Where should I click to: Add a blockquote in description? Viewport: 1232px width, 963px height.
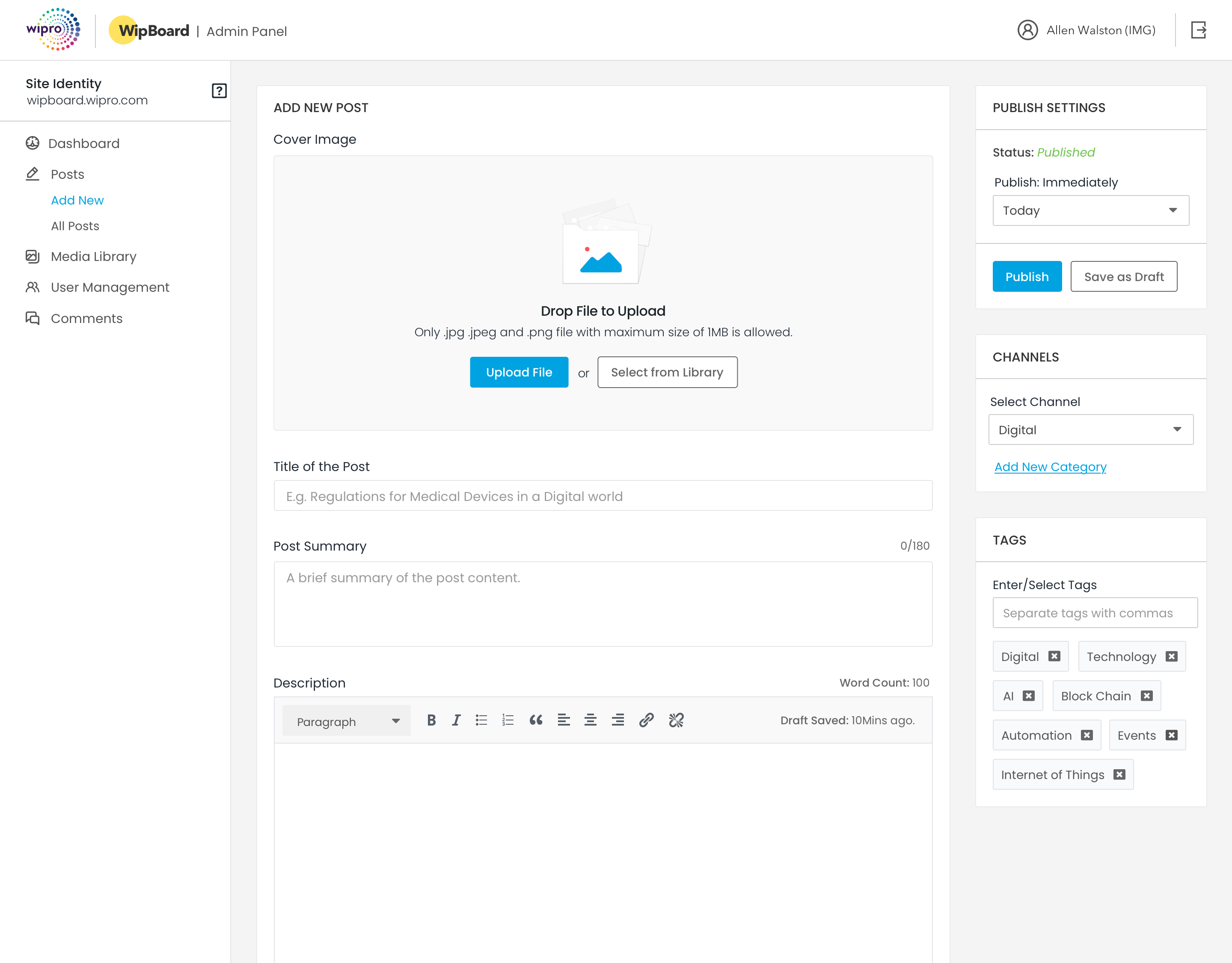point(536,720)
